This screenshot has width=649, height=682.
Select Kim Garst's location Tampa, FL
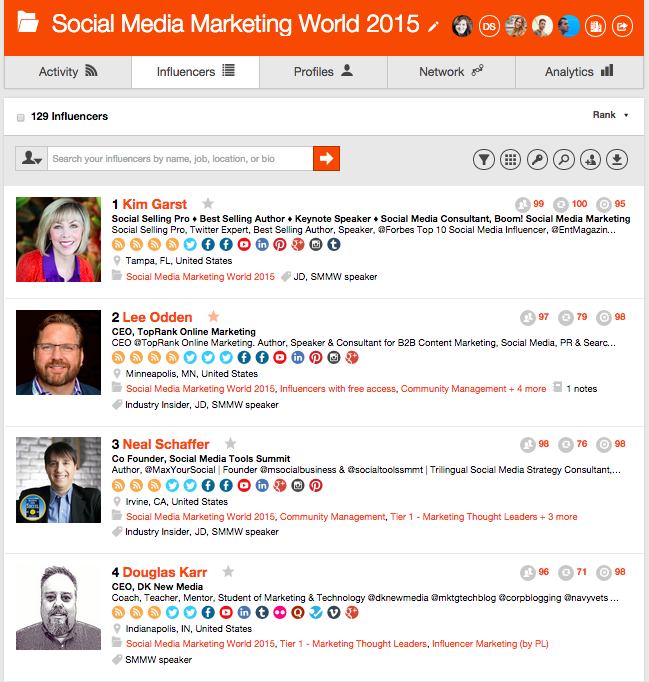pos(179,261)
